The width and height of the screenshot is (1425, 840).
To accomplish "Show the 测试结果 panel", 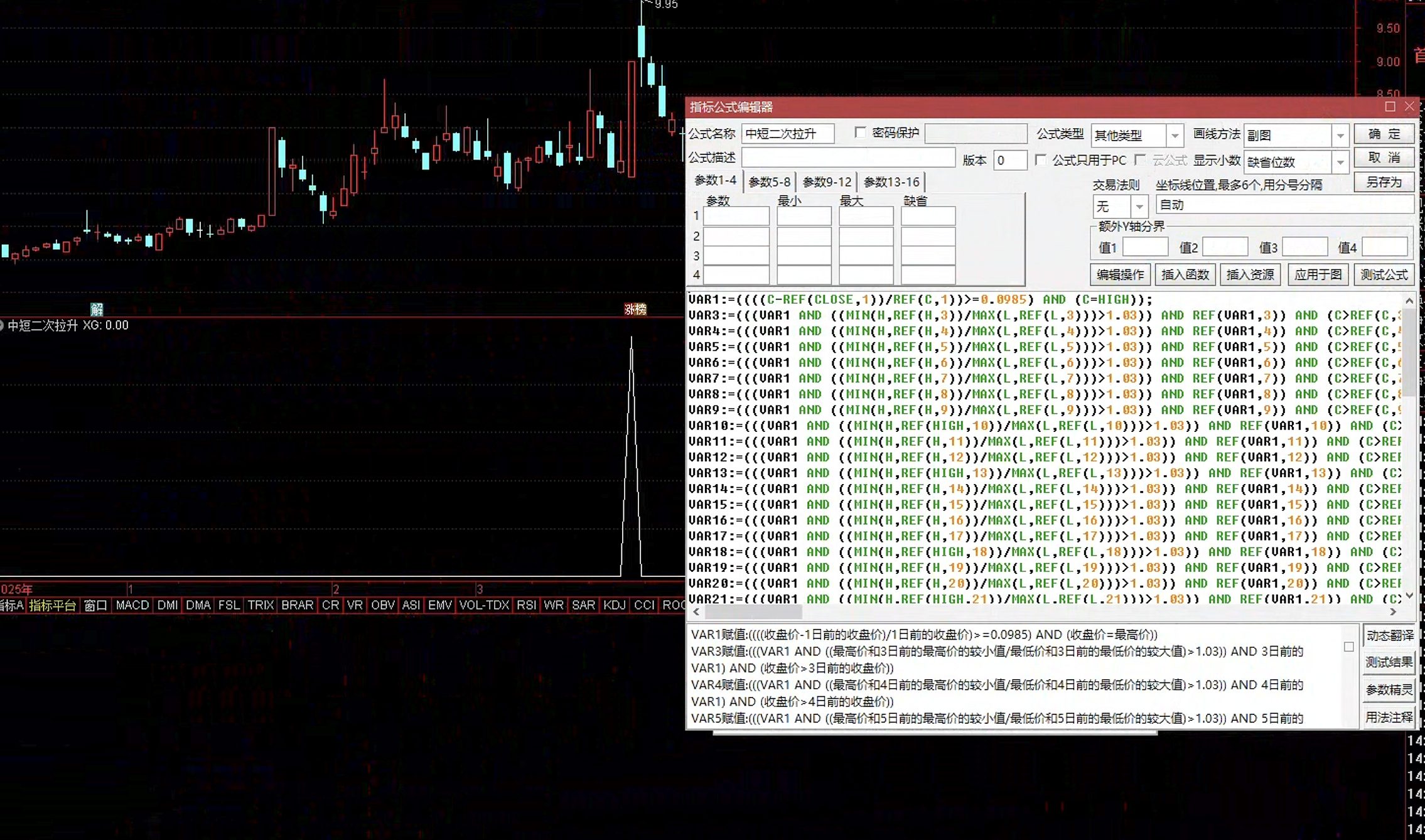I will (1389, 662).
